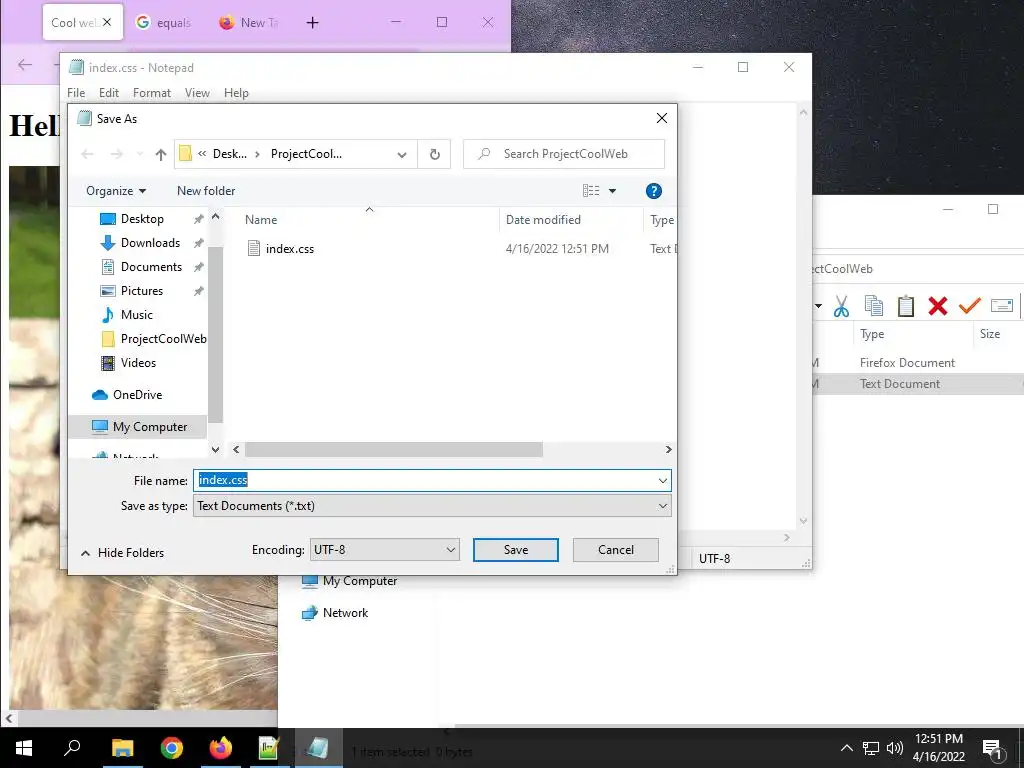Open recent locations dropdown beside forward arrow
This screenshot has width=1024, height=768.
(139, 154)
